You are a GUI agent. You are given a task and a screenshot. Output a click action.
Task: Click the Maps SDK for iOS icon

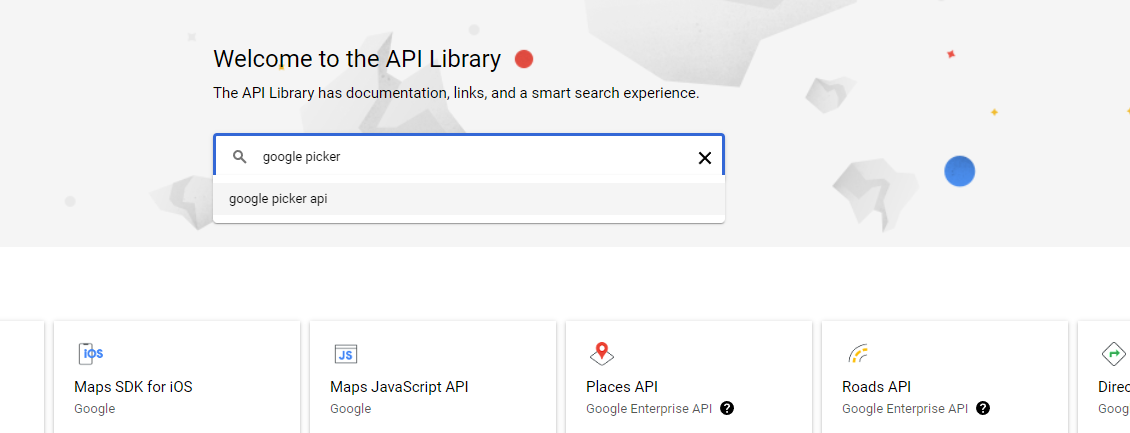90,353
